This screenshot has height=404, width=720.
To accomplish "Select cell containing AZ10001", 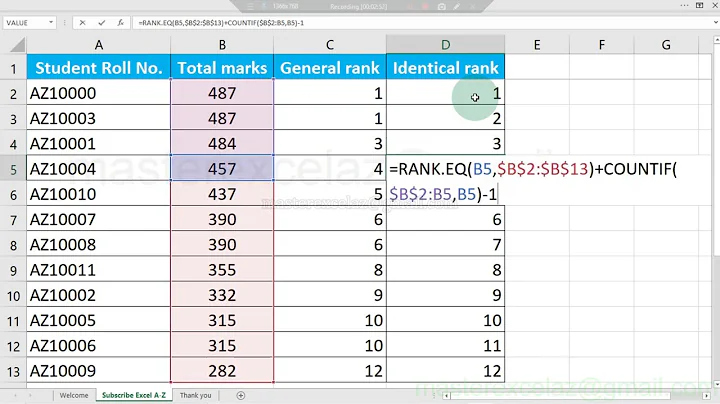I will tap(98, 144).
